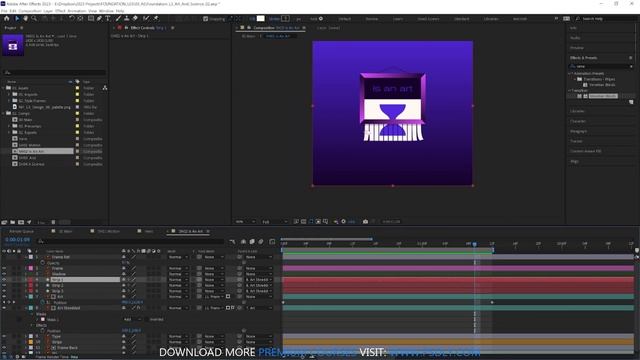Create a new folder in the Project panel
The width and height of the screenshot is (640, 360).
(x=13, y=222)
